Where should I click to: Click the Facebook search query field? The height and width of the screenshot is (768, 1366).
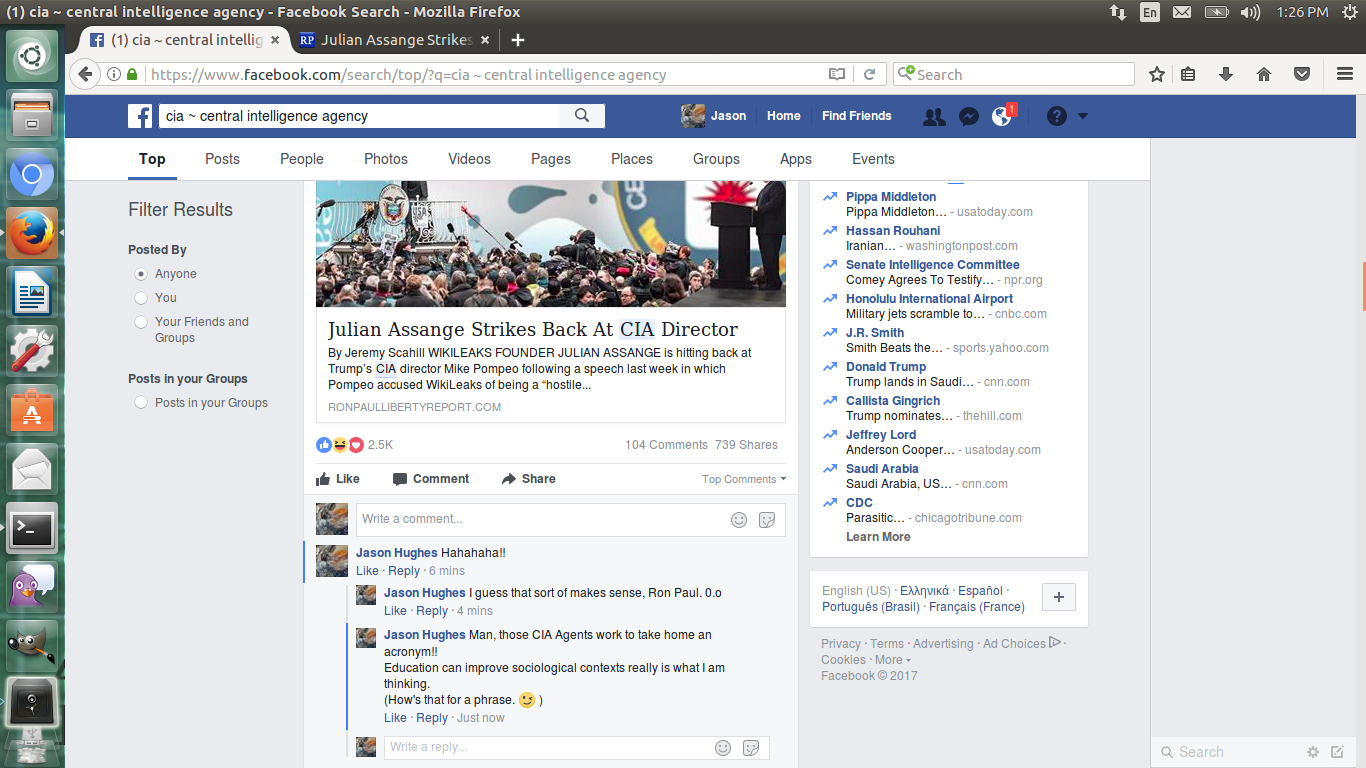(x=360, y=116)
